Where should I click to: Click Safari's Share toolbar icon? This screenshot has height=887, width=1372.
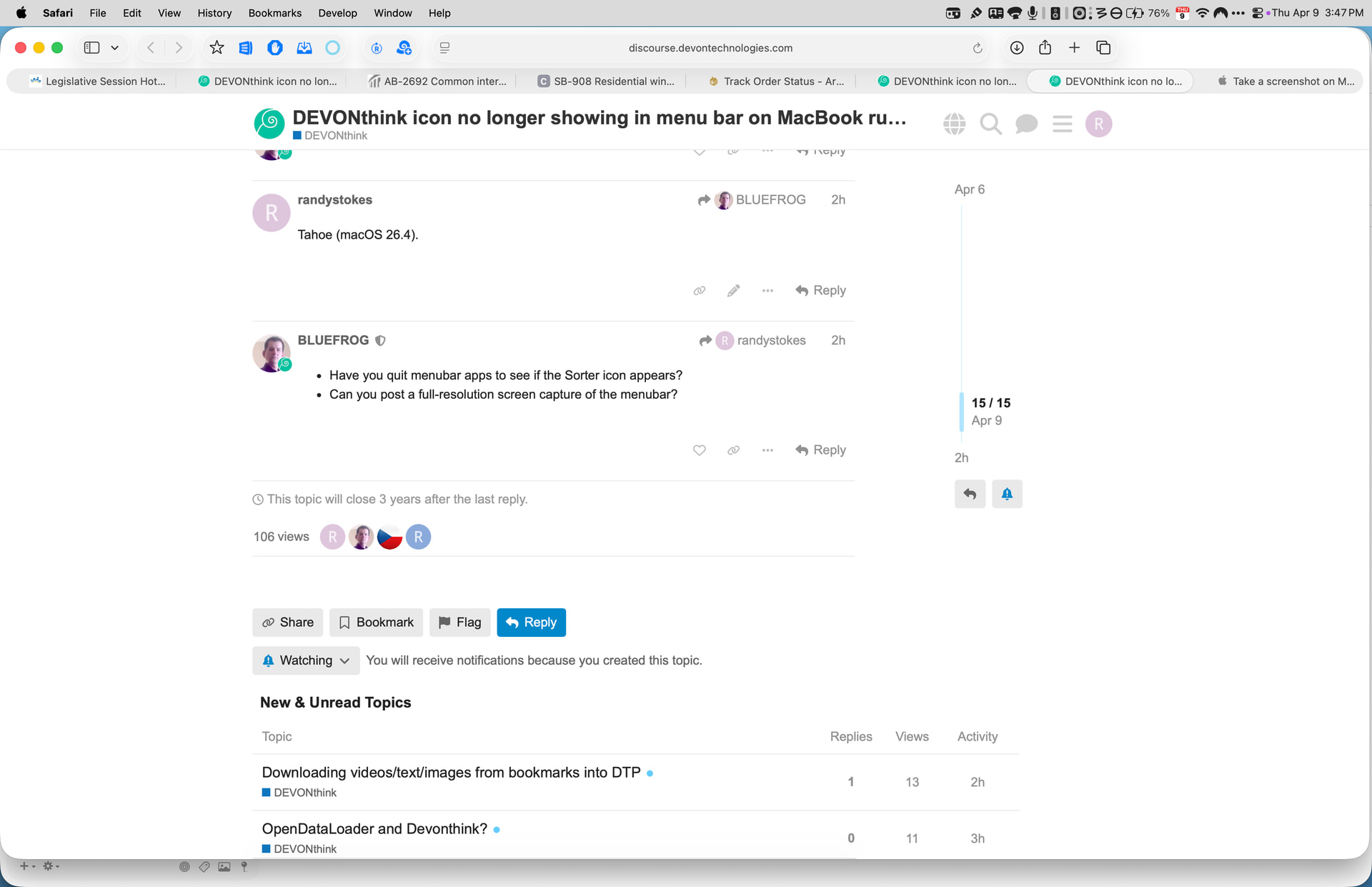[x=1045, y=48]
